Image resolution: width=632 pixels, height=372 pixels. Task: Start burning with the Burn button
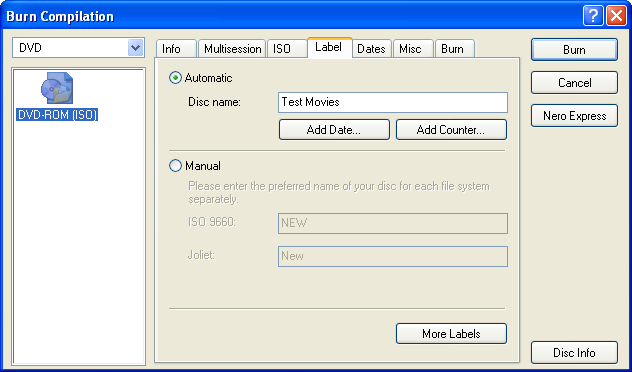pos(574,50)
